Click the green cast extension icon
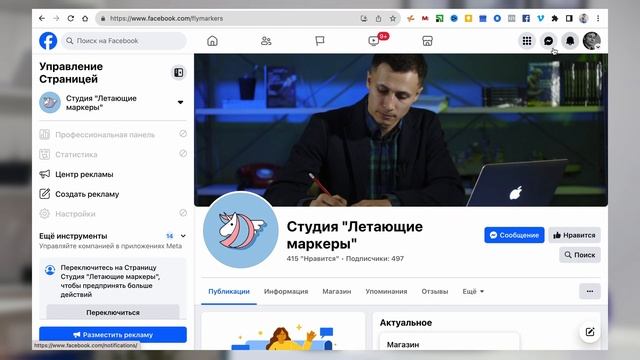The width and height of the screenshot is (640, 360). 439,18
